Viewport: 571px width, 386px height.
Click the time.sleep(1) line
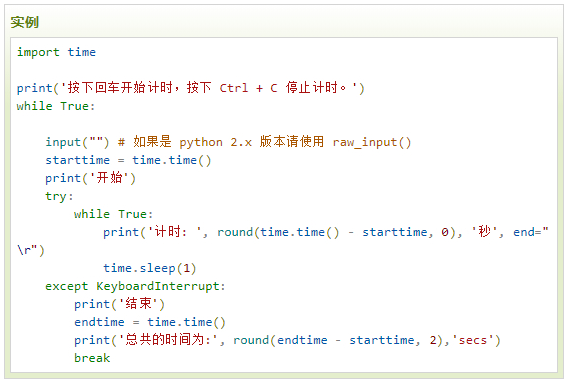150,268
